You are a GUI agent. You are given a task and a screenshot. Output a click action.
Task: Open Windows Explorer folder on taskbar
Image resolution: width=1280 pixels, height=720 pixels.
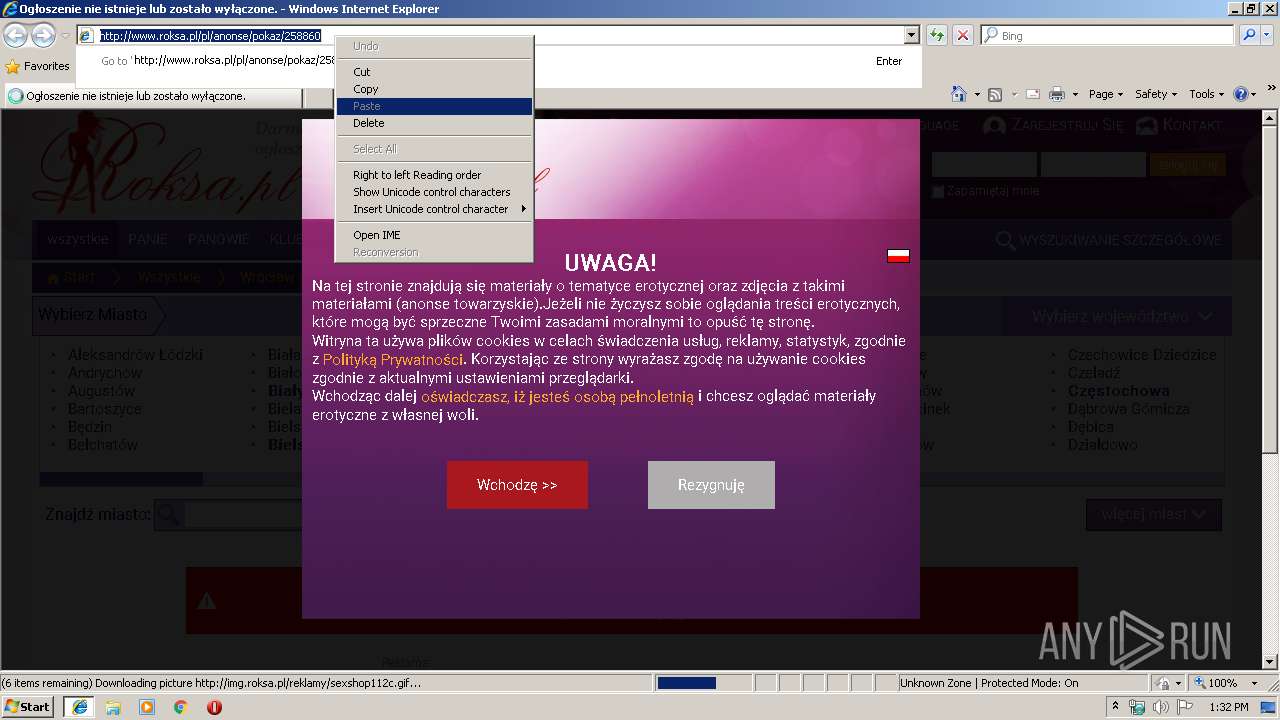click(113, 707)
